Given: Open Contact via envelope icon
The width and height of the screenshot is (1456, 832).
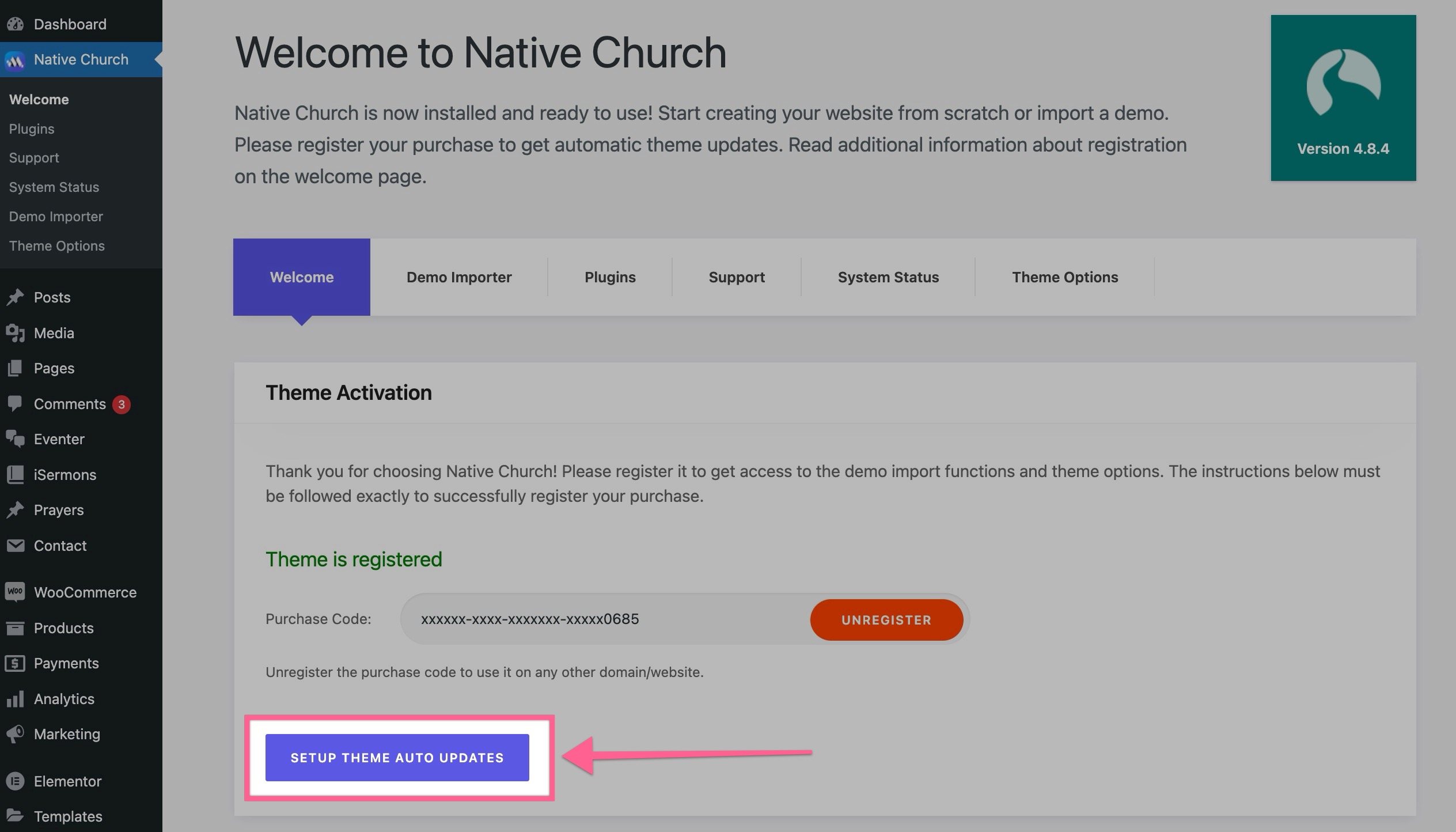Looking at the screenshot, I should coord(16,546).
